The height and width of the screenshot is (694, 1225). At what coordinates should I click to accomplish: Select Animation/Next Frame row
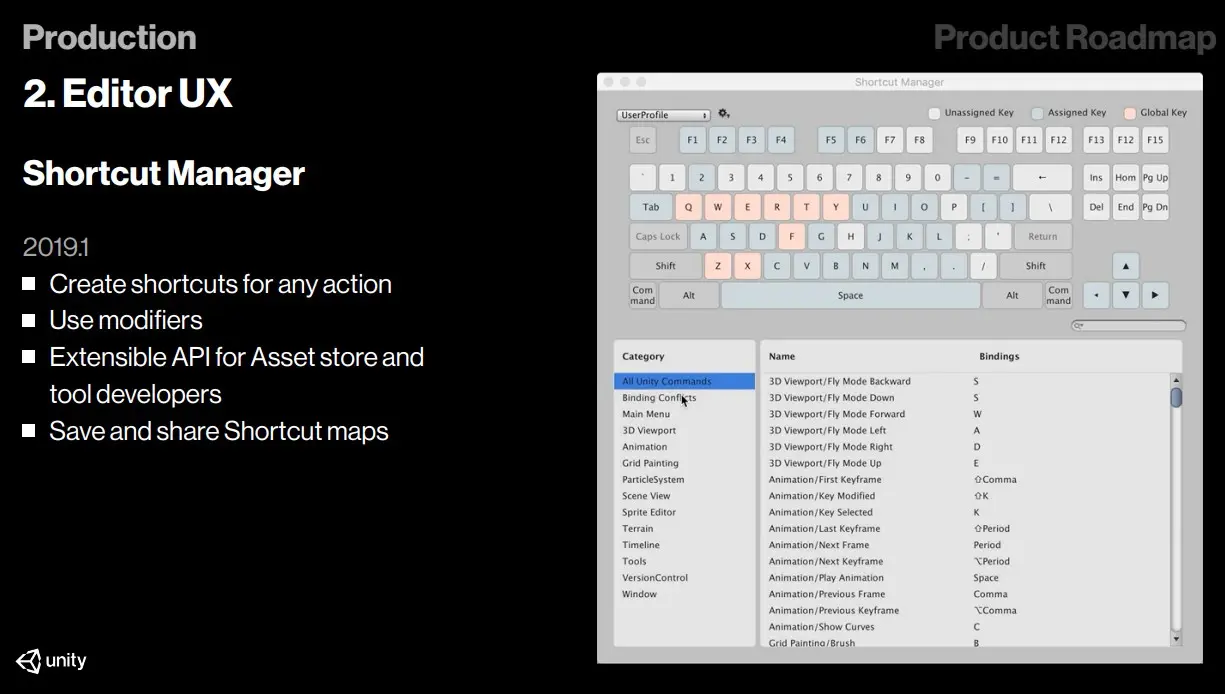(x=965, y=545)
